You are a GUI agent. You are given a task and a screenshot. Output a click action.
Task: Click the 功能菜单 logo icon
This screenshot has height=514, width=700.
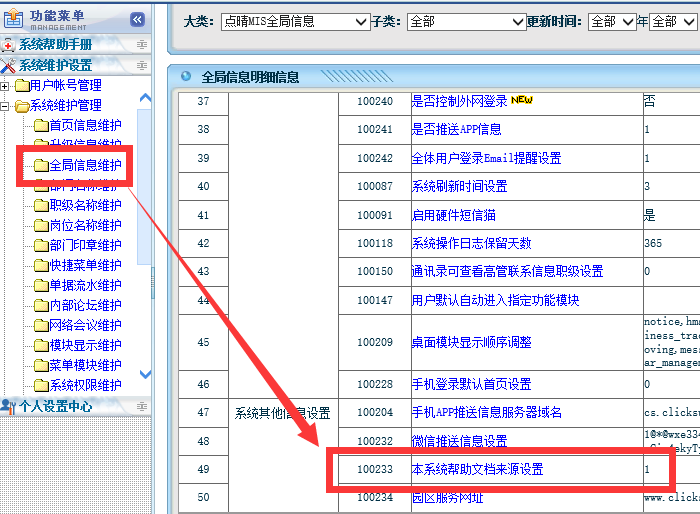(14, 19)
